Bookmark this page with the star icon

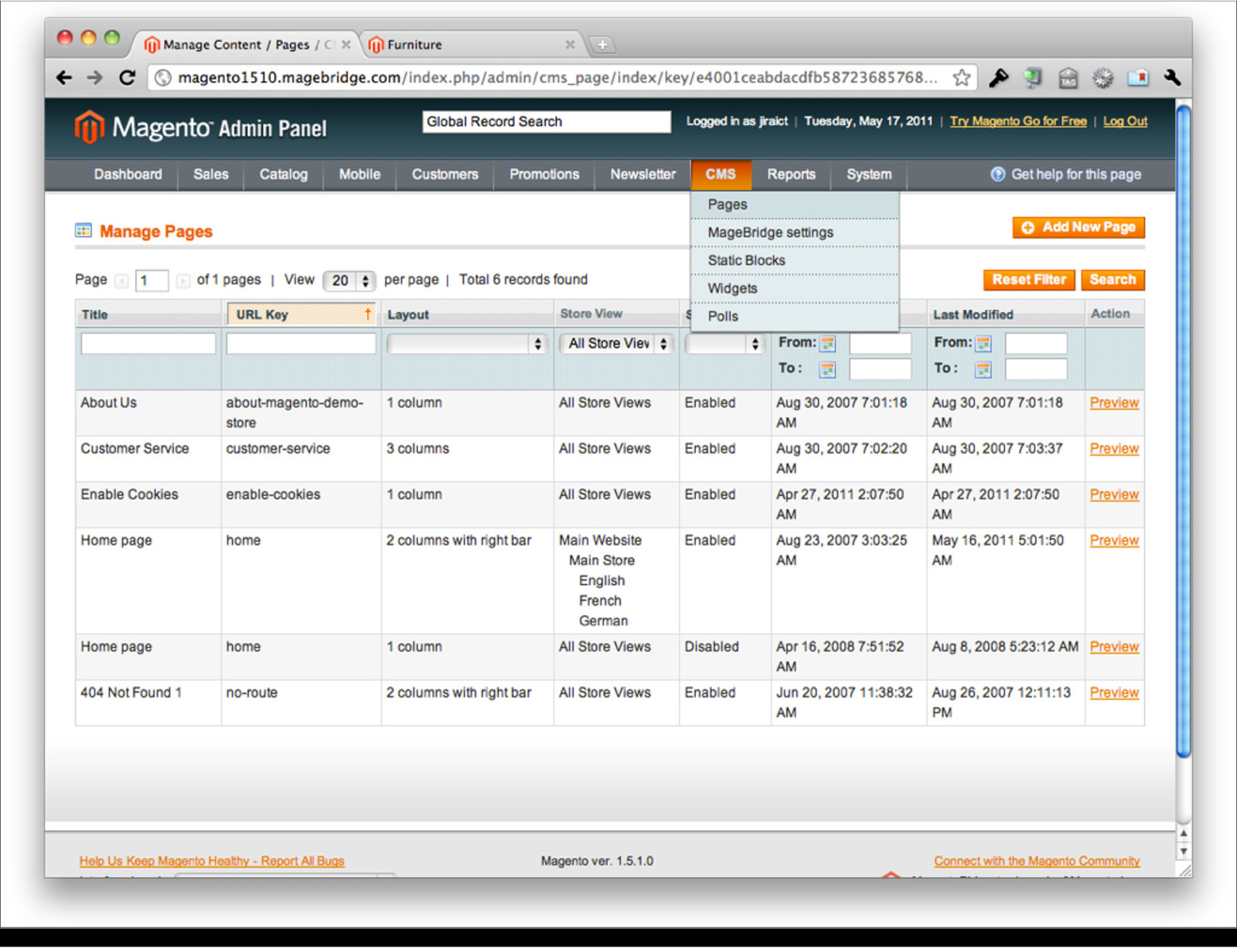pos(961,77)
